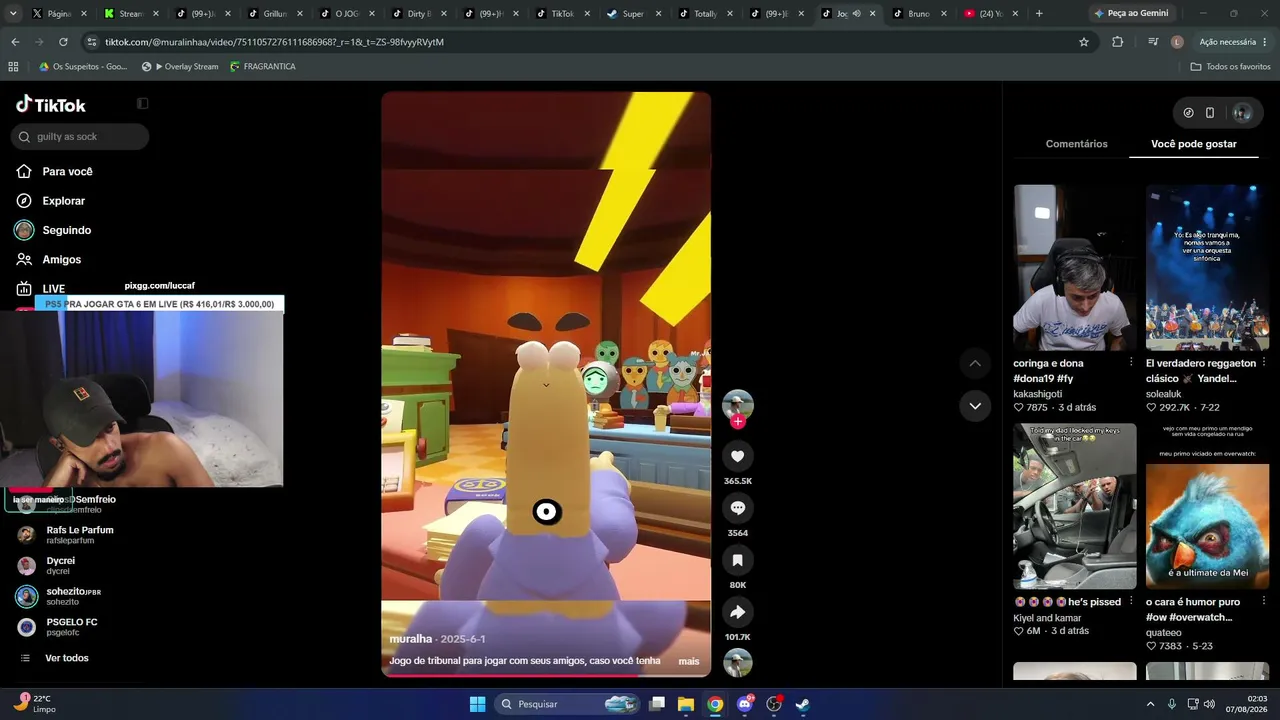This screenshot has height=720, width=1280.
Task: Reload the TikTok page
Action: point(63,42)
